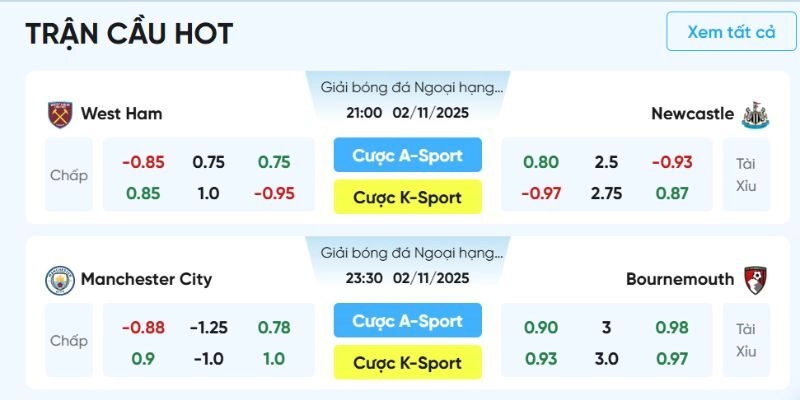The image size is (800, 400).
Task: Open 'Xem tất cả' to view all matches
Action: (x=731, y=32)
